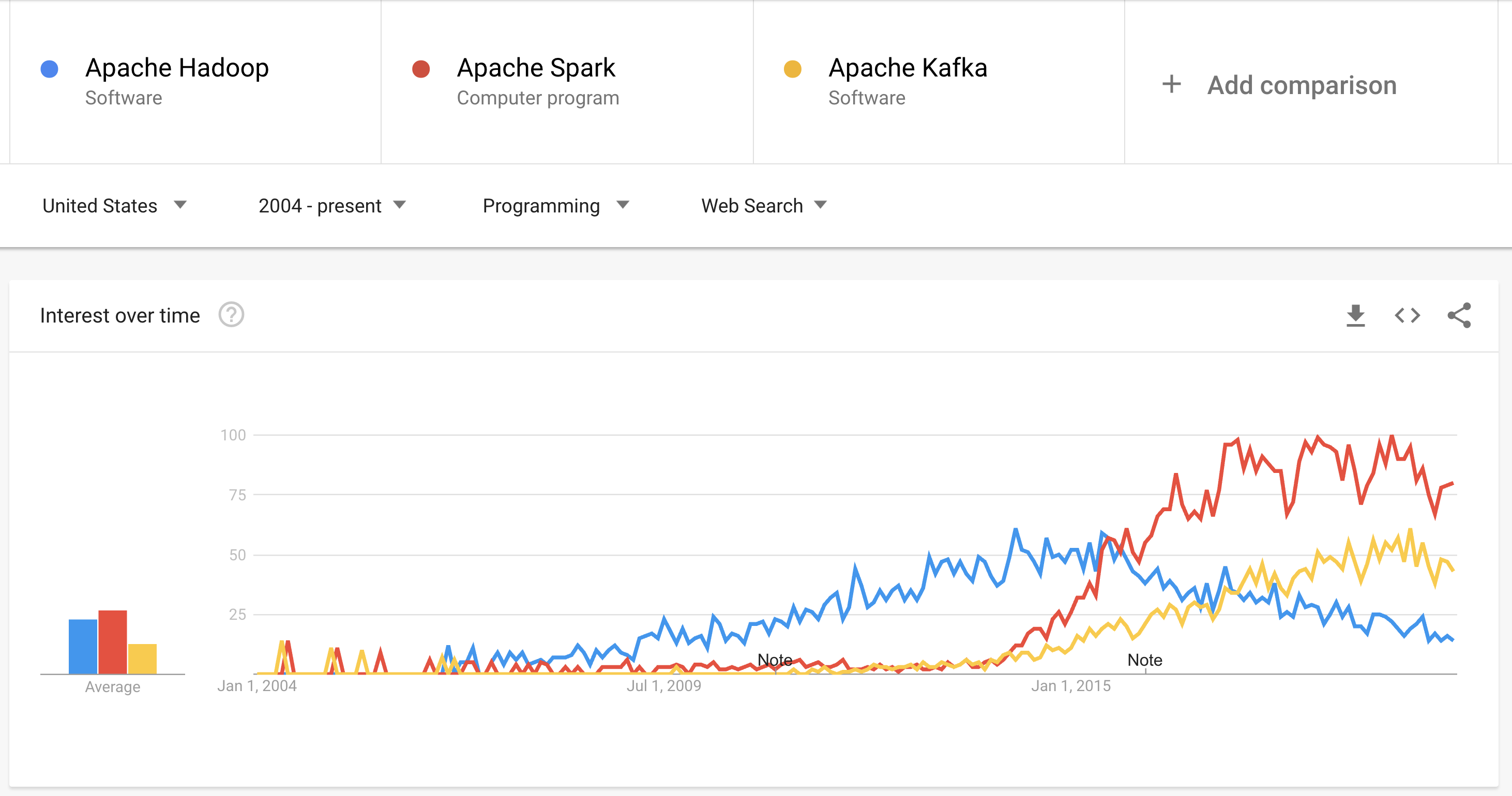Open the Note marker near 2011
Screen dimensions: 1512x796
tap(775, 661)
